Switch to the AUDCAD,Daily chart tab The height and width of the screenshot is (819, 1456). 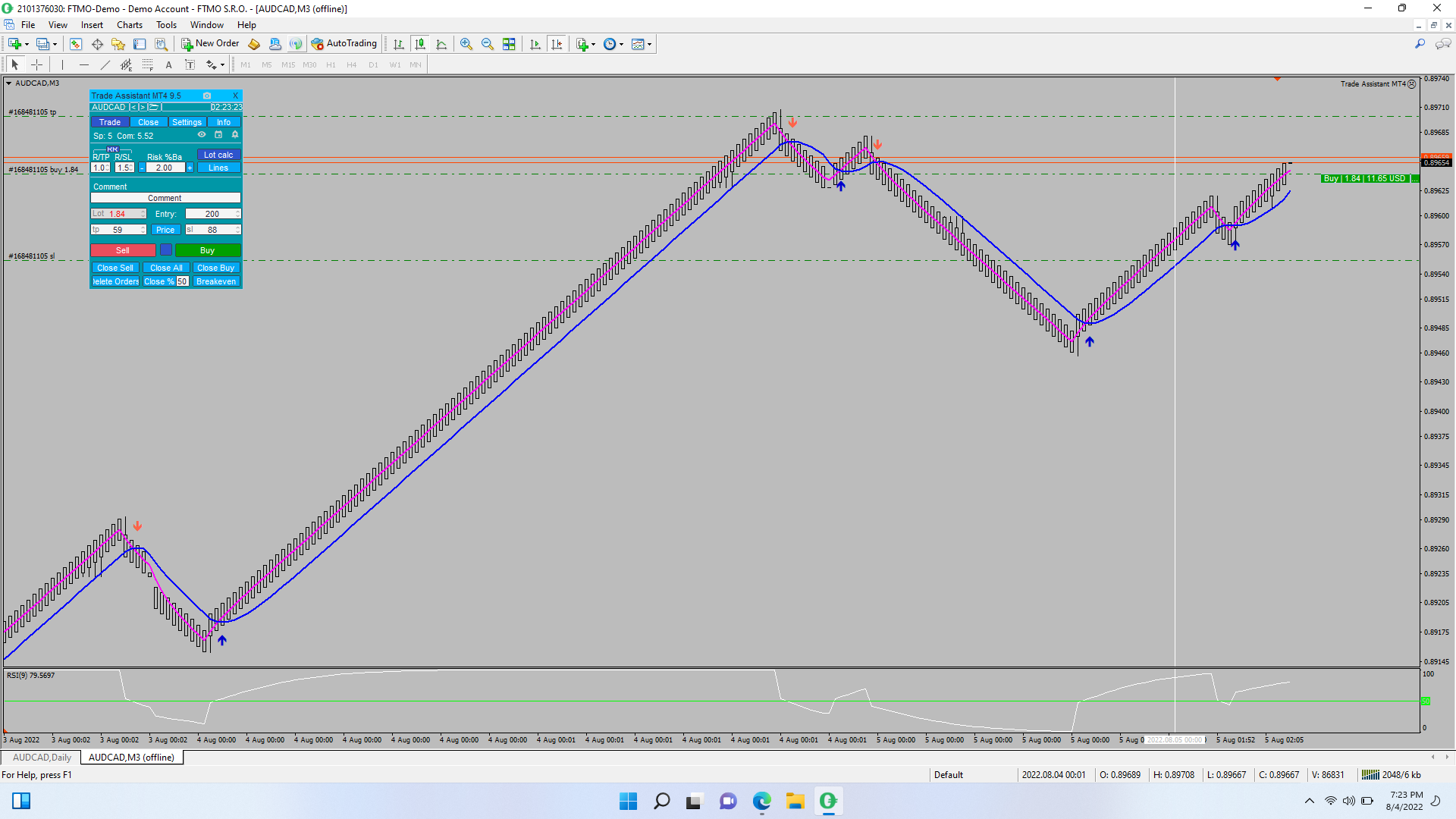(x=42, y=758)
